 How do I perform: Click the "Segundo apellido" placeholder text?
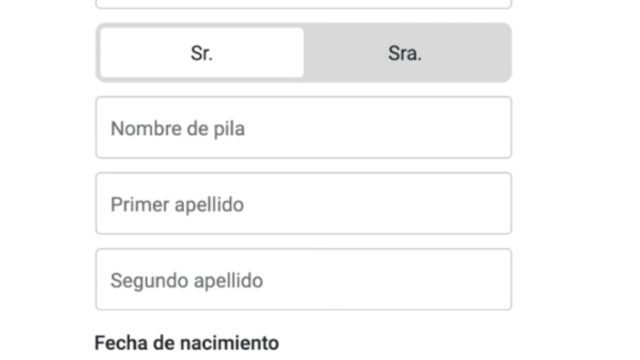point(187,281)
